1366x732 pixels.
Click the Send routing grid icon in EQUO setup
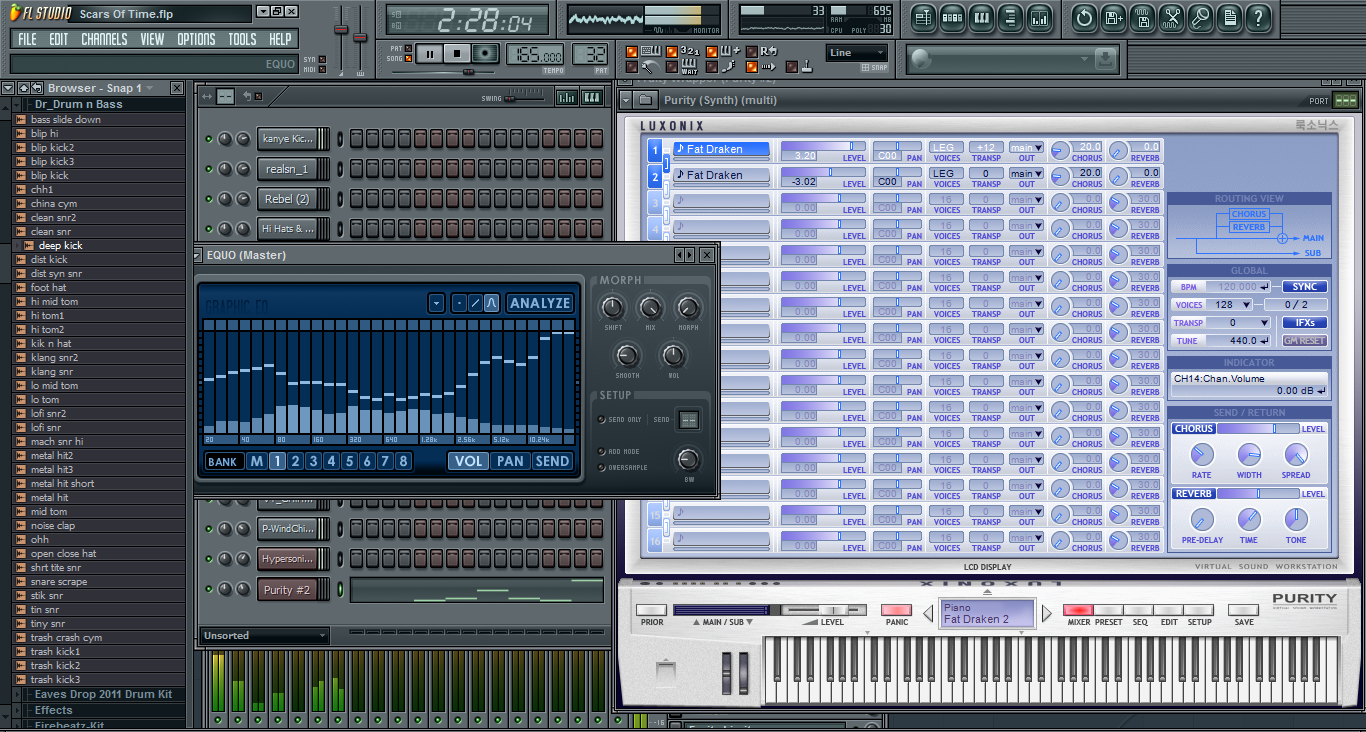click(x=689, y=420)
